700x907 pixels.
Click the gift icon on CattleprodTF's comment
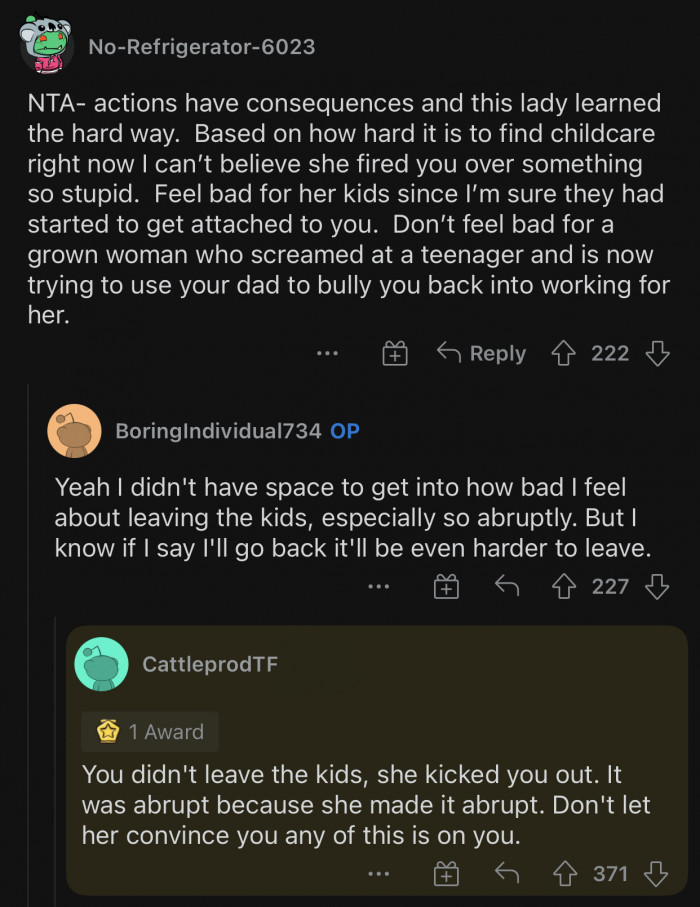pyautogui.click(x=446, y=873)
